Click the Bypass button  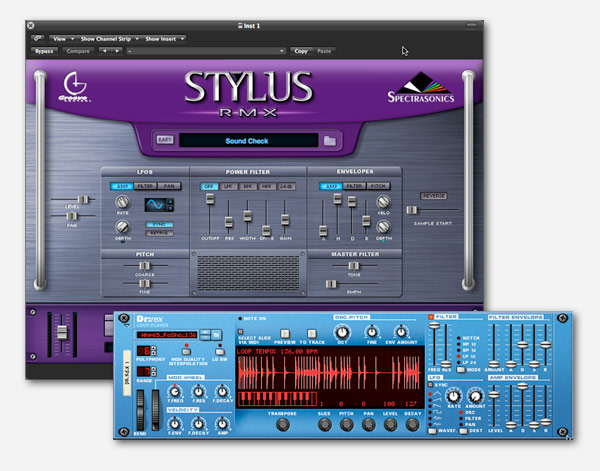pyautogui.click(x=44, y=51)
